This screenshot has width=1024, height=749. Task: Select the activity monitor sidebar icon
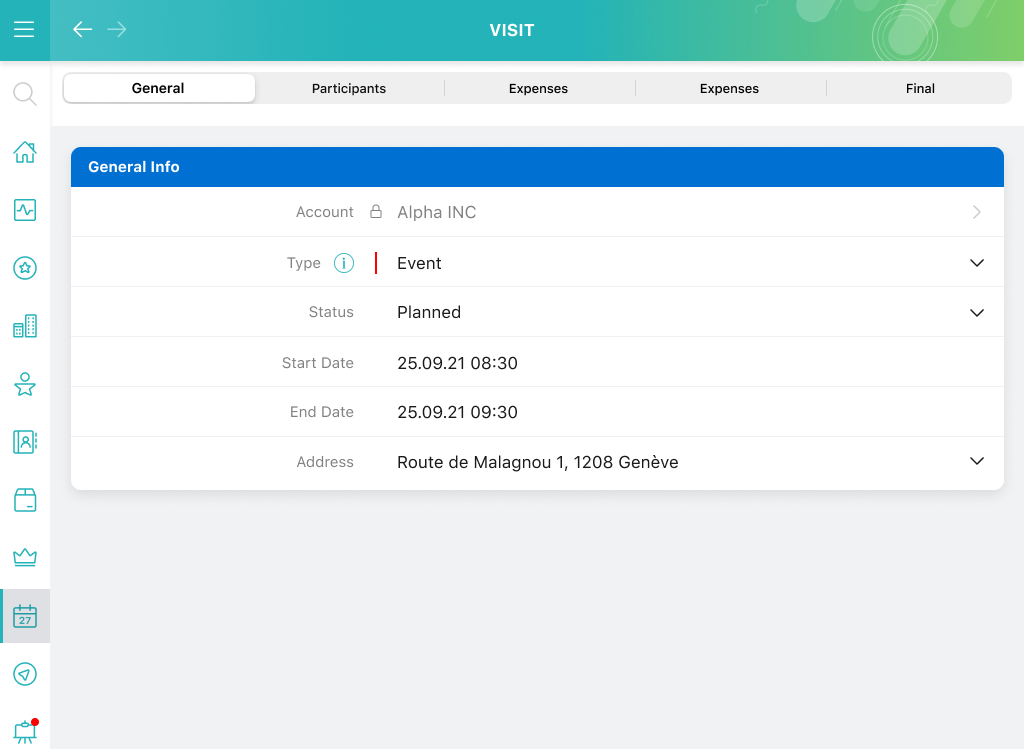[24, 210]
